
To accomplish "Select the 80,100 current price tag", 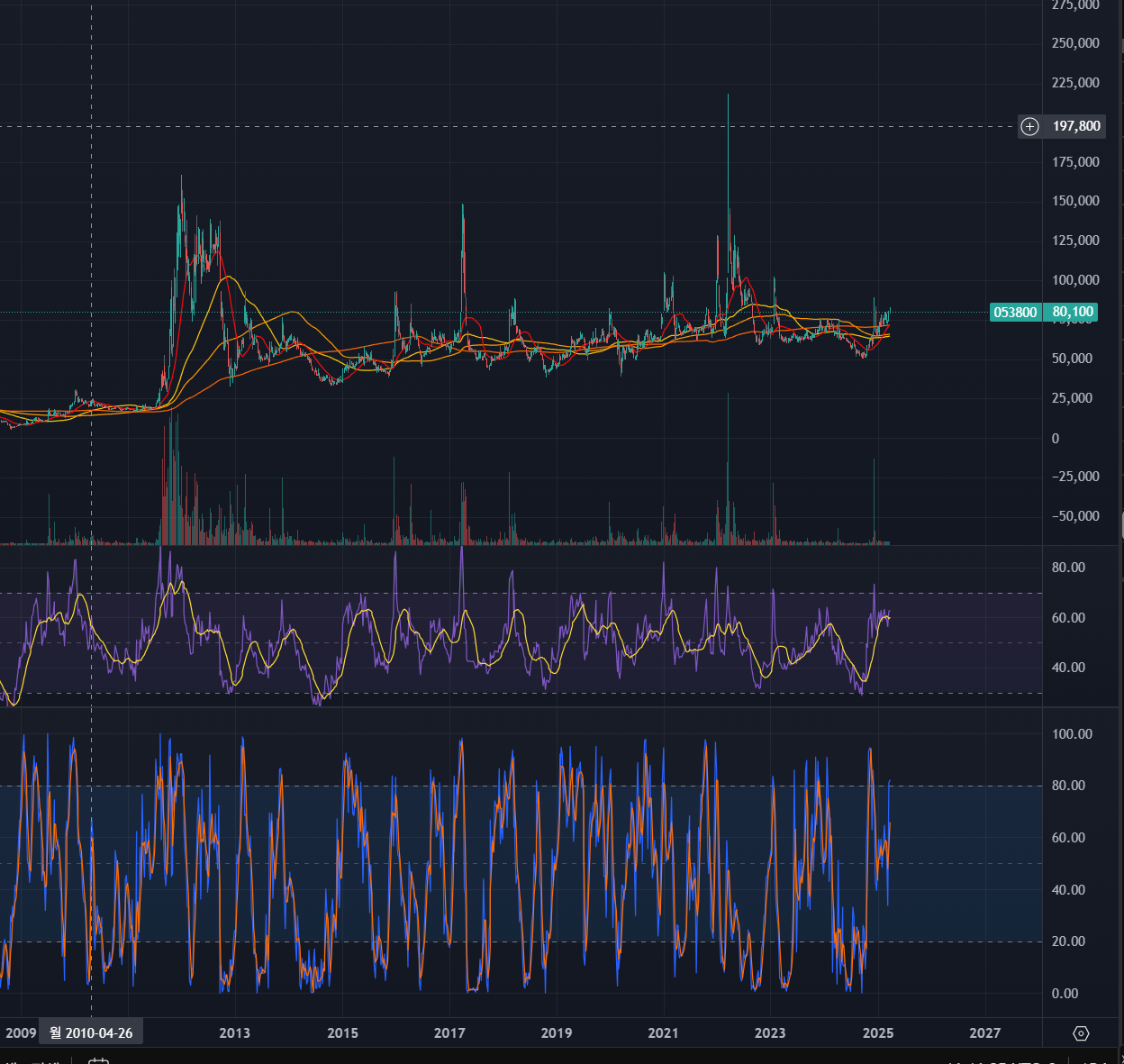I will click(x=1072, y=313).
